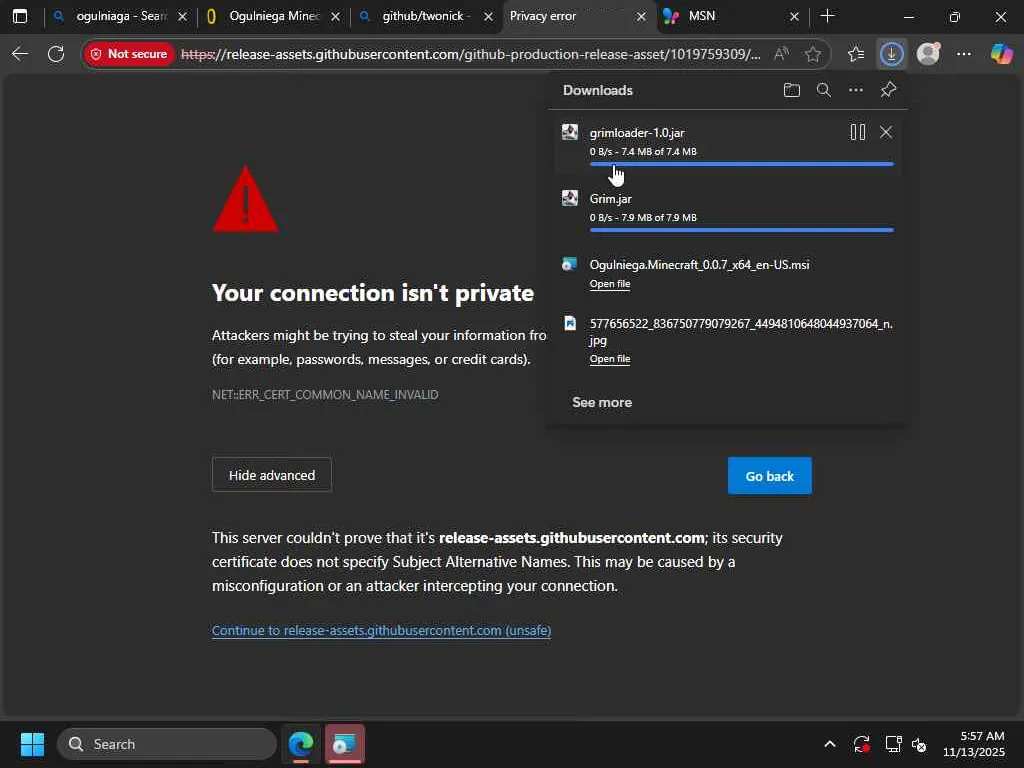This screenshot has height=768, width=1024.
Task: Open the Copilot sidebar icon
Action: [1001, 54]
